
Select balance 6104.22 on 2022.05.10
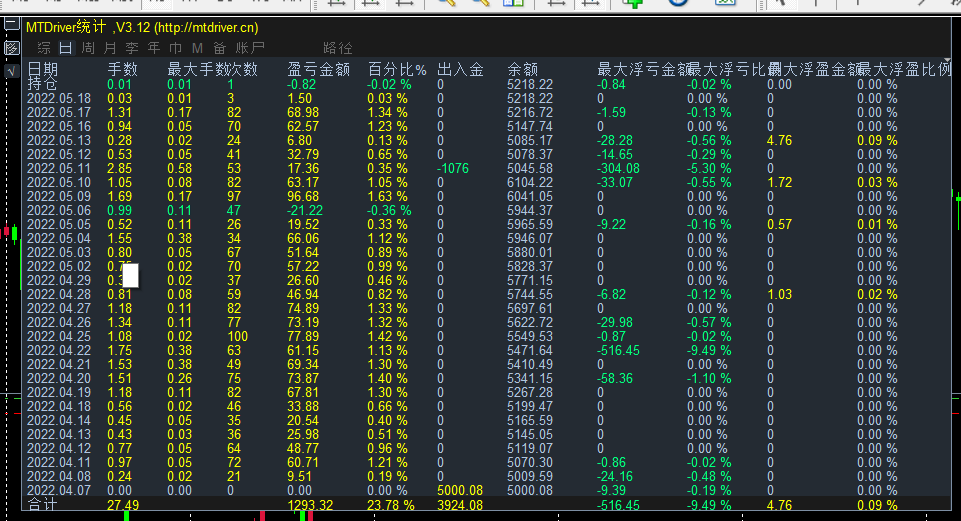click(530, 182)
